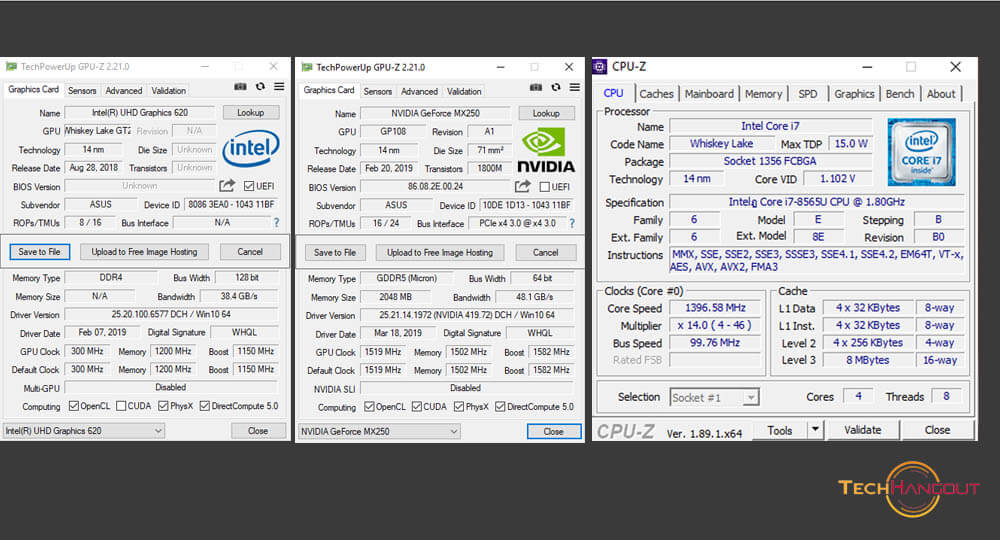Click the Core Speed value 1396.58 MHz
The width and height of the screenshot is (1000, 540).
715,308
